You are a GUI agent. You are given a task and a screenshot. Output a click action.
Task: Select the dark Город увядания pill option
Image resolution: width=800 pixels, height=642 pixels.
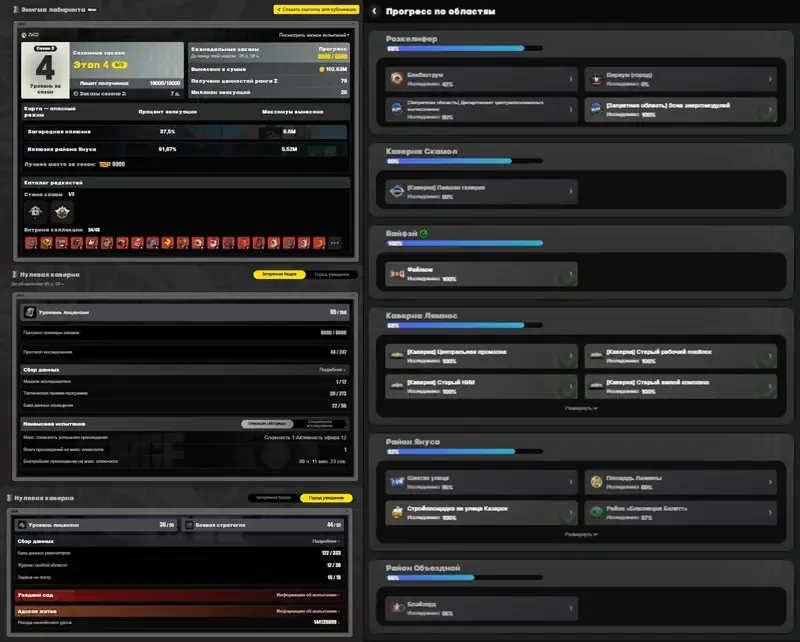(x=332, y=275)
